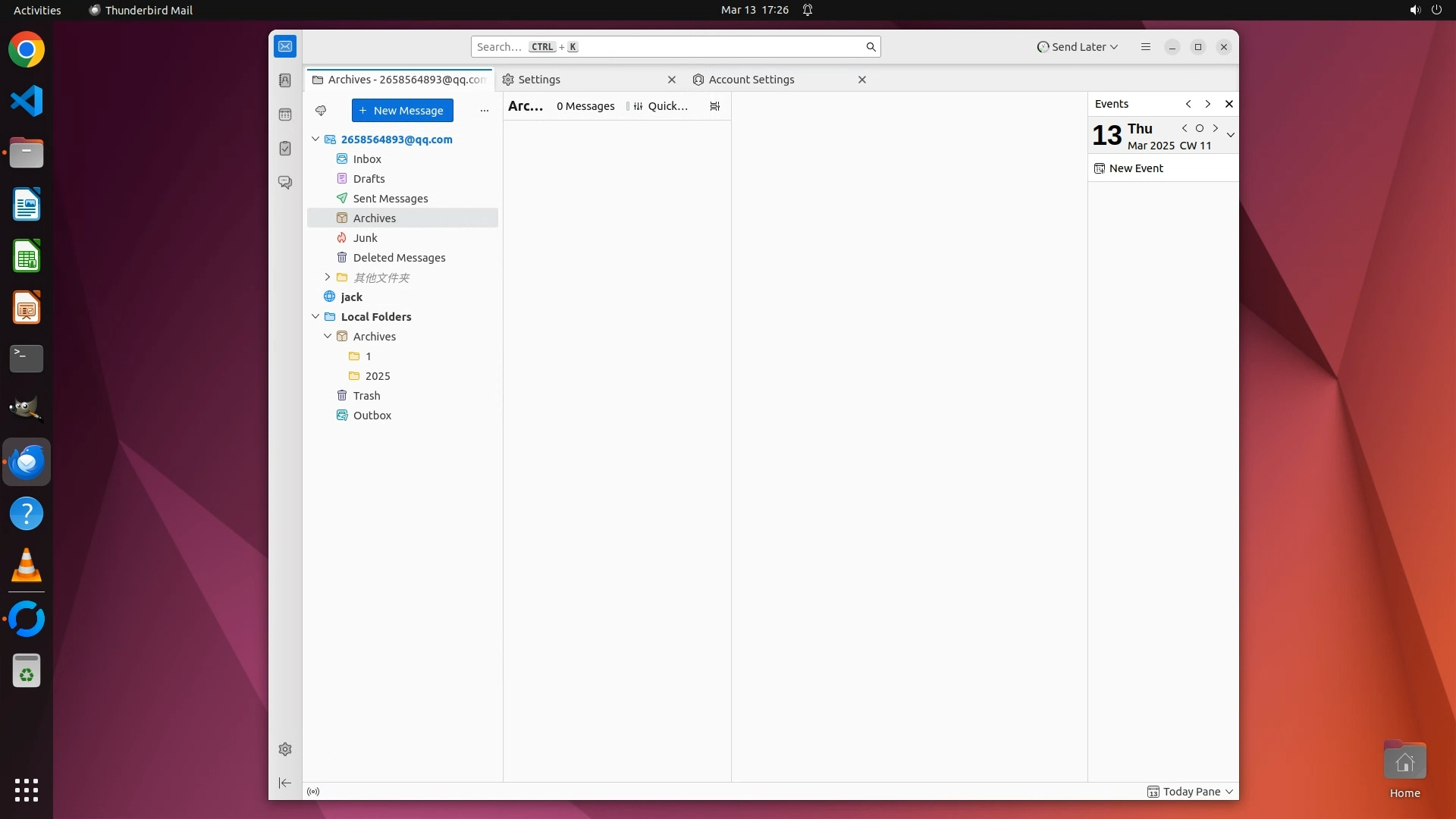
Task: Open the Thunderbird hamburger app menu
Action: tap(1146, 47)
